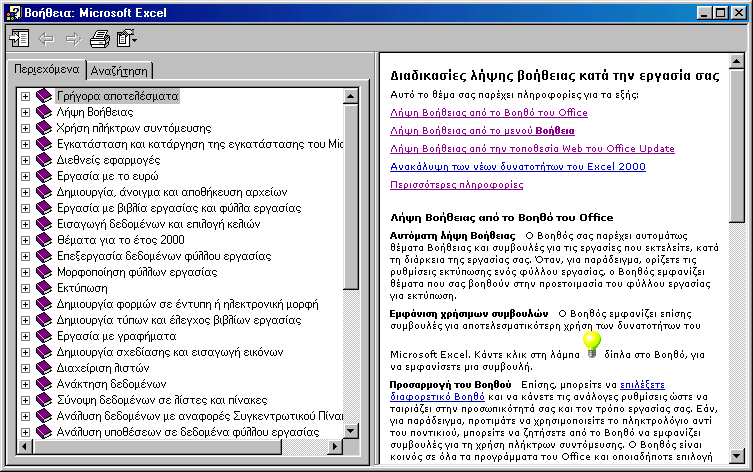Click the Print toolbar icon

click(x=100, y=38)
